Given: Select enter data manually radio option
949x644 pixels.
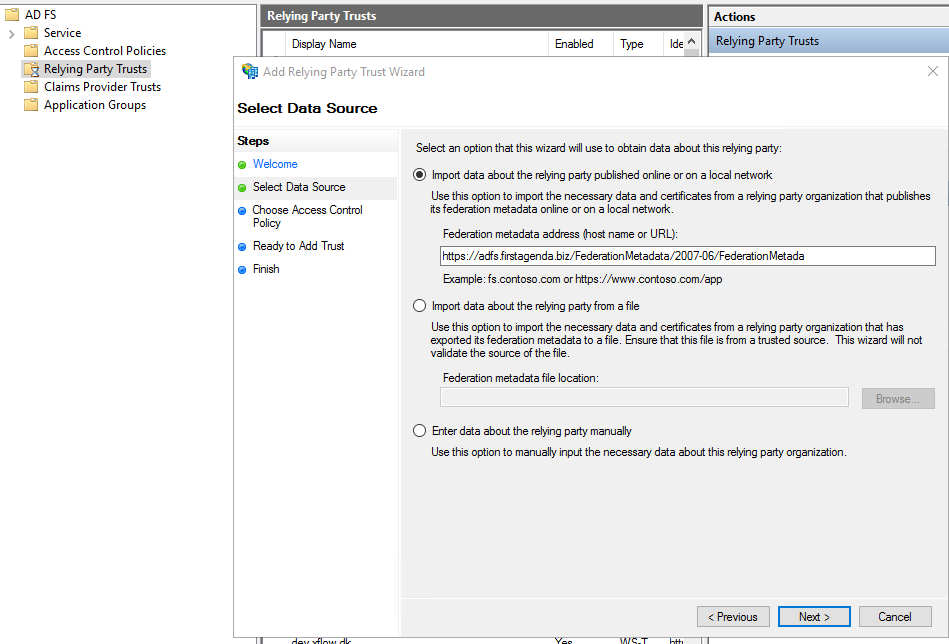Looking at the screenshot, I should pos(419,431).
